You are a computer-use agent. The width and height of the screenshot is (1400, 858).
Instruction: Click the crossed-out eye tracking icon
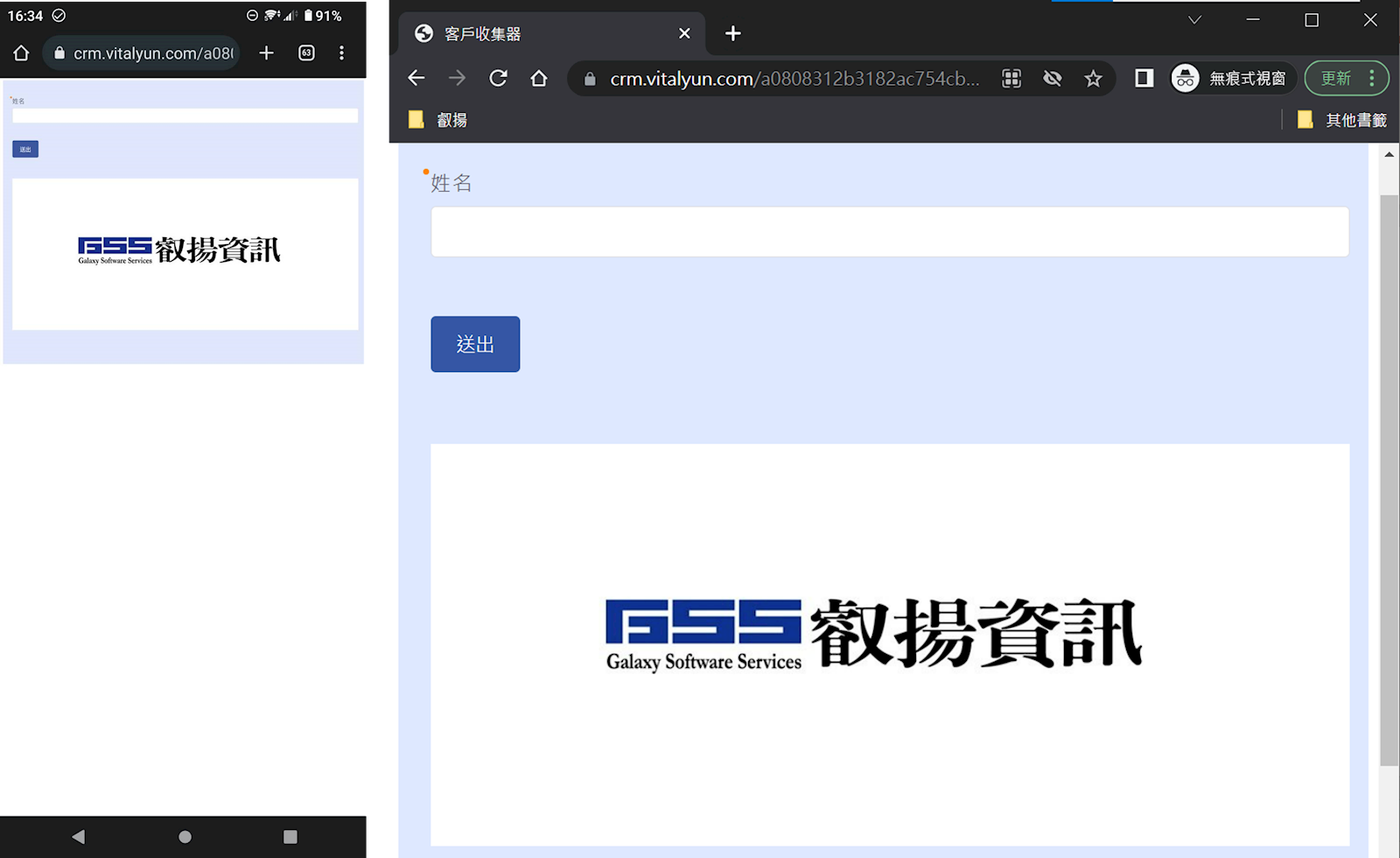click(1053, 78)
